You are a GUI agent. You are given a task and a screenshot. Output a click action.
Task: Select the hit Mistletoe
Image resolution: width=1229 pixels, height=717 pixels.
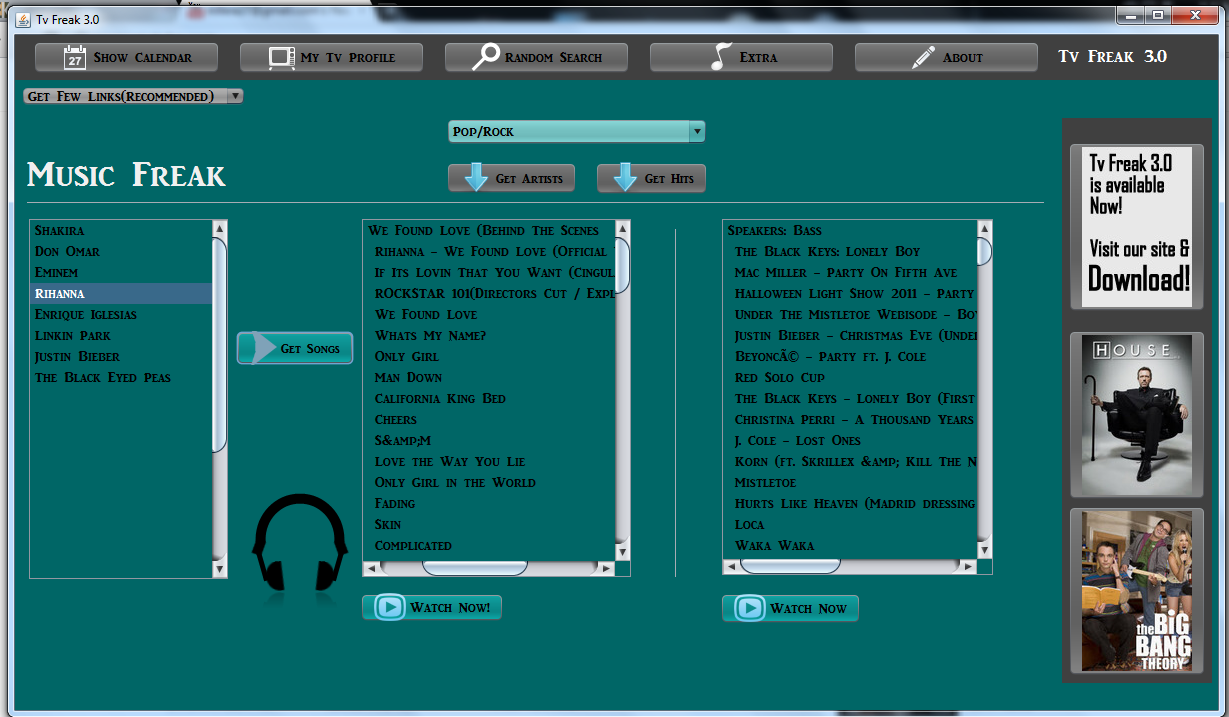850,482
